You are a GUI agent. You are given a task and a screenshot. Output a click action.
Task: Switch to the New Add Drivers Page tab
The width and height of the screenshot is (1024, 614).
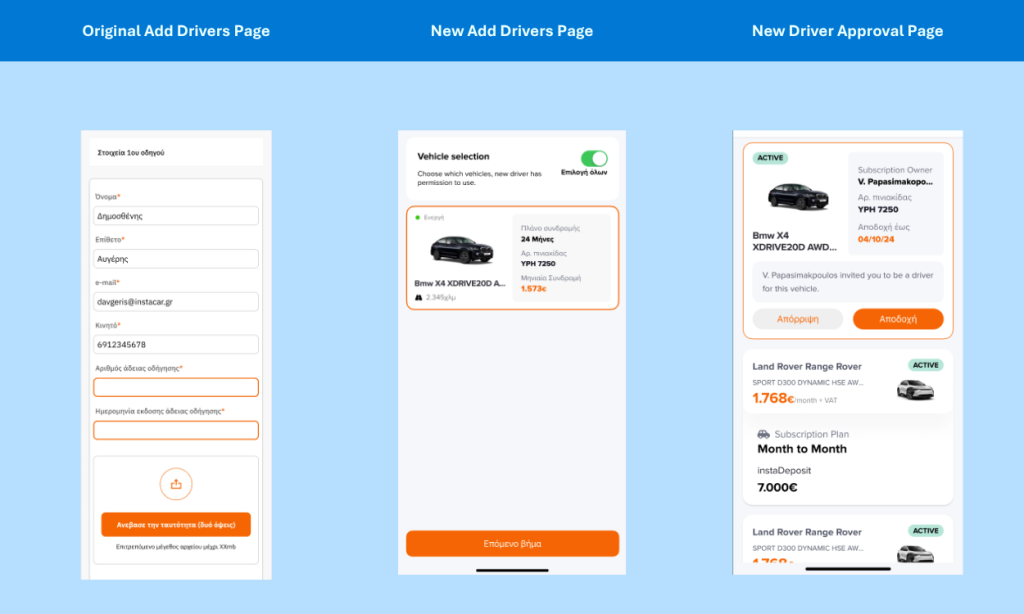click(x=511, y=30)
